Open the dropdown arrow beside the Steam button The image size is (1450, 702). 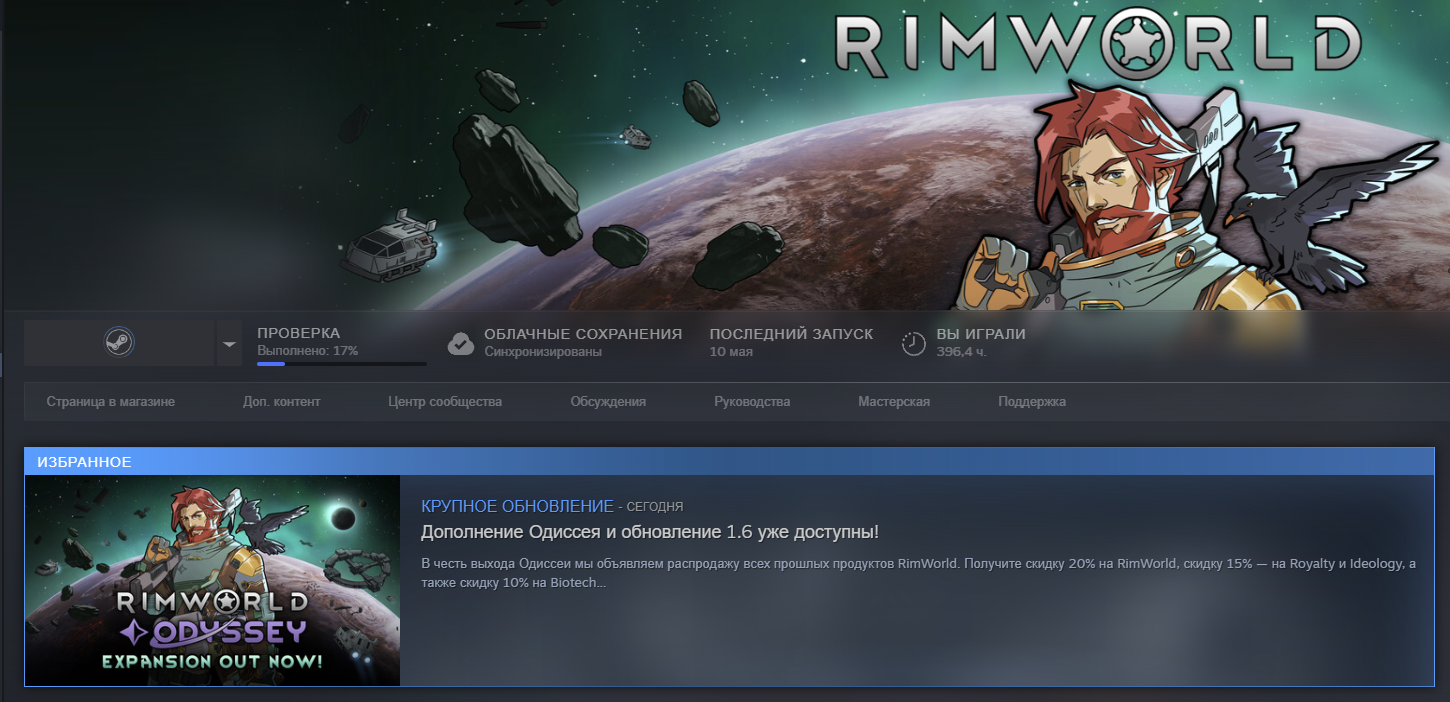[230, 343]
